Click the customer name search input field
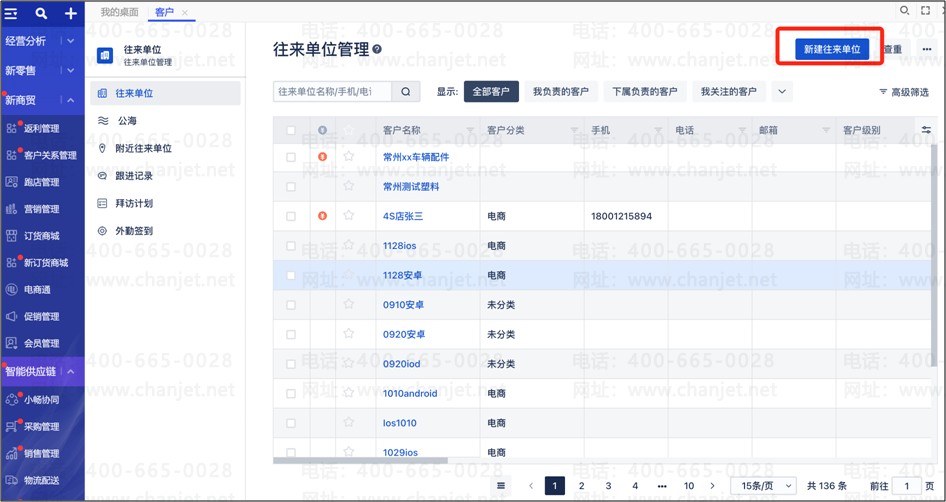 pos(332,92)
